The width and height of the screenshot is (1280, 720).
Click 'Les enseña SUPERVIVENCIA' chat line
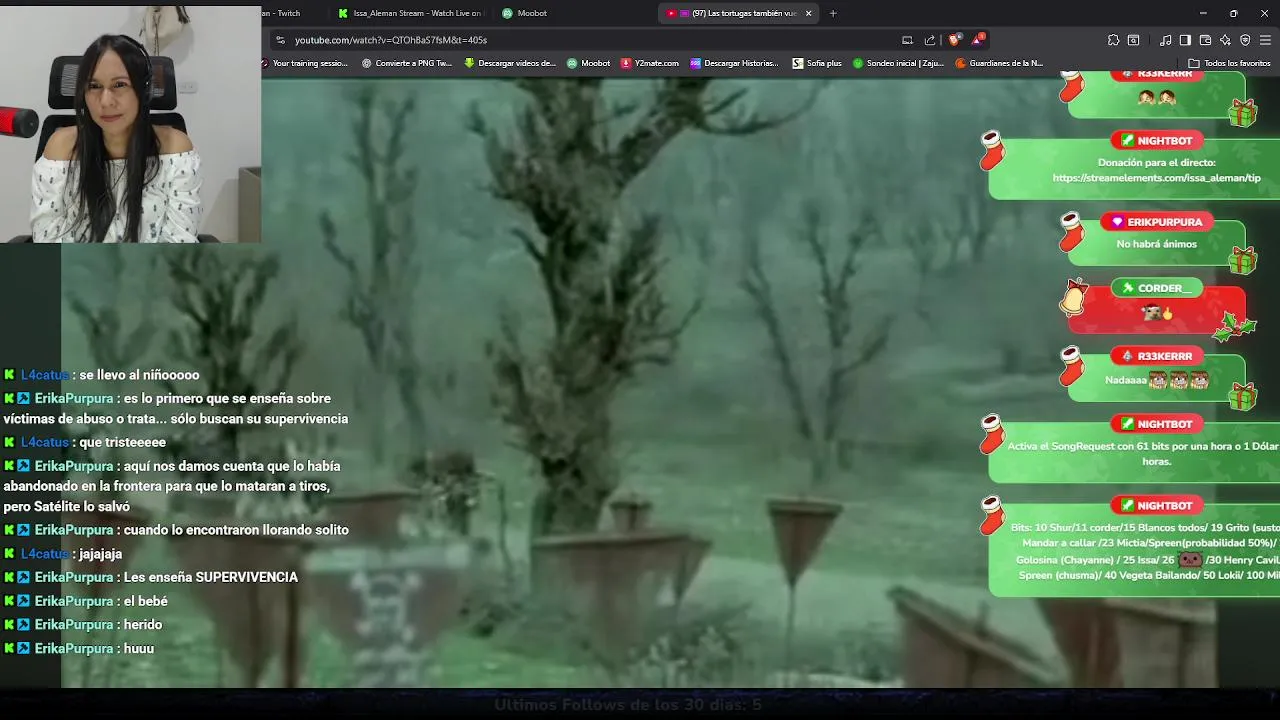pos(211,577)
